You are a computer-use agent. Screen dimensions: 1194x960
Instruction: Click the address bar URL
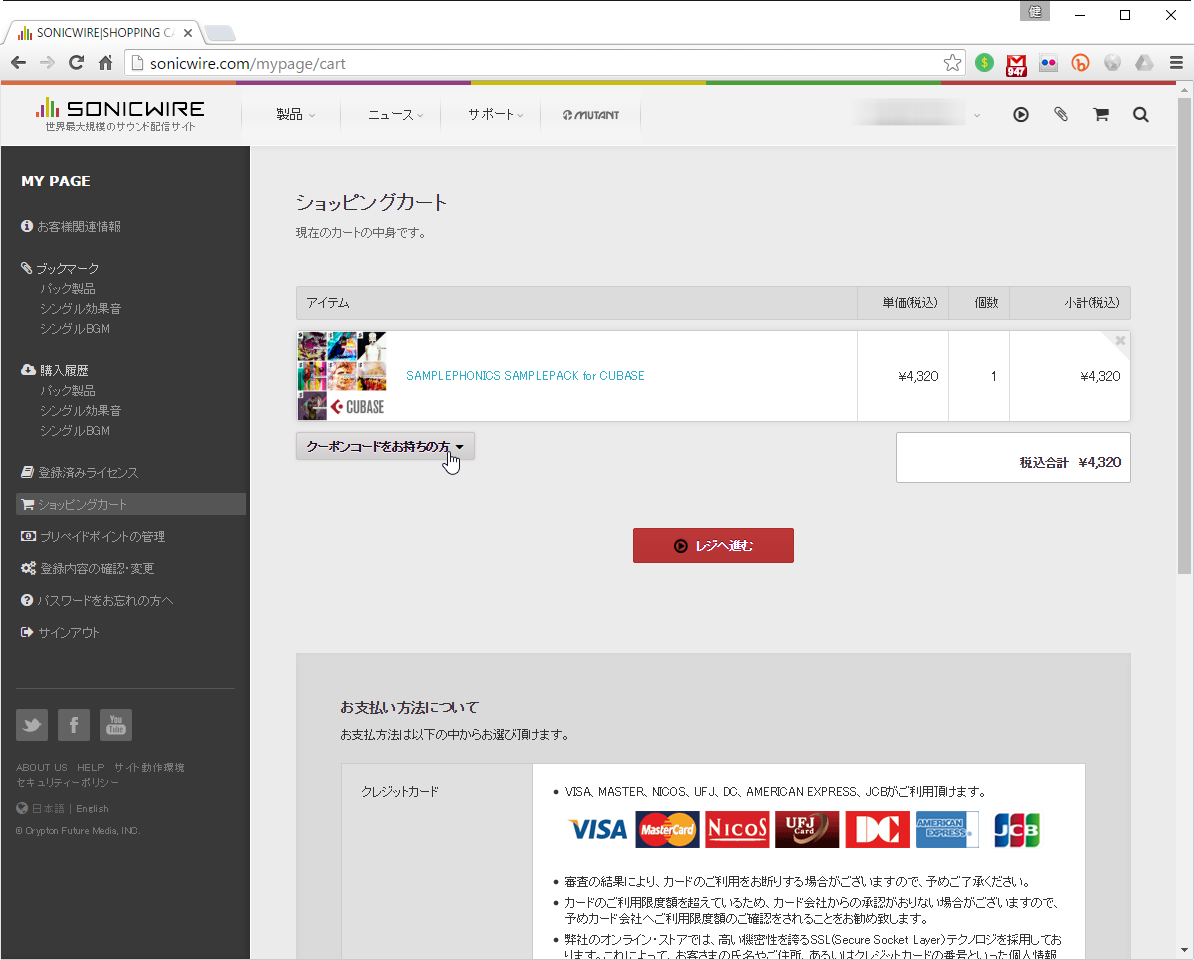click(x=247, y=63)
